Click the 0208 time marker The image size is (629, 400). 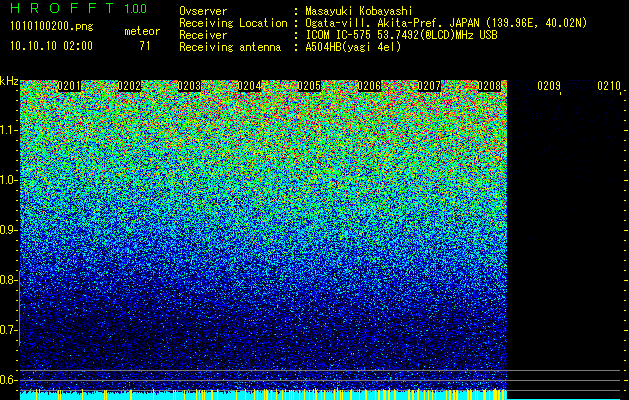[489, 86]
